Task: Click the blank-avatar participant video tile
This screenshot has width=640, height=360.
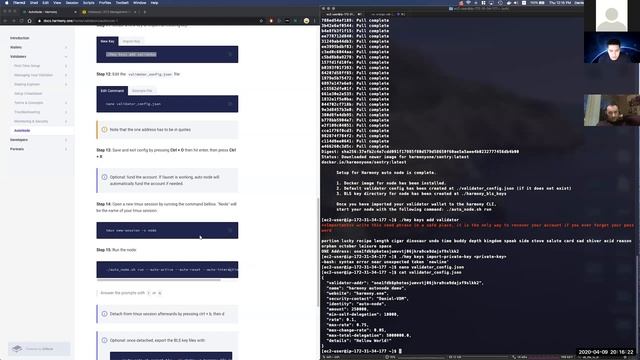Action: 611,16
